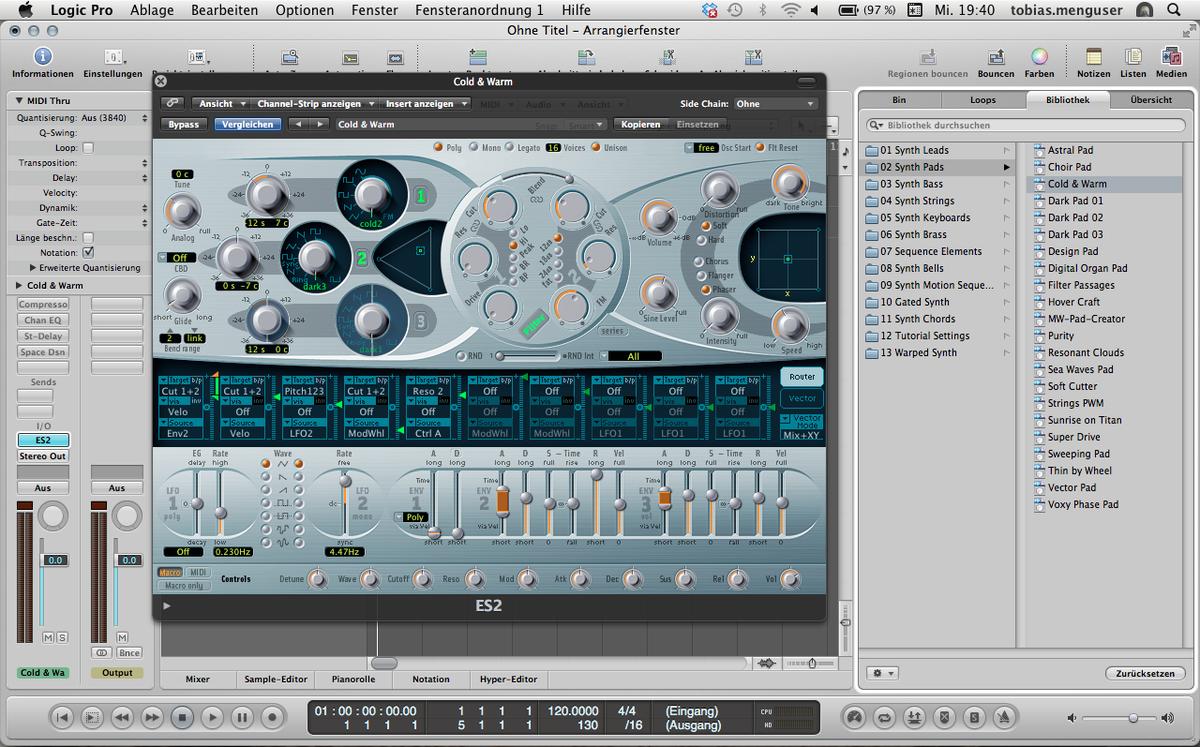
Task: Toggle the Notation checkbox
Action: (x=88, y=253)
